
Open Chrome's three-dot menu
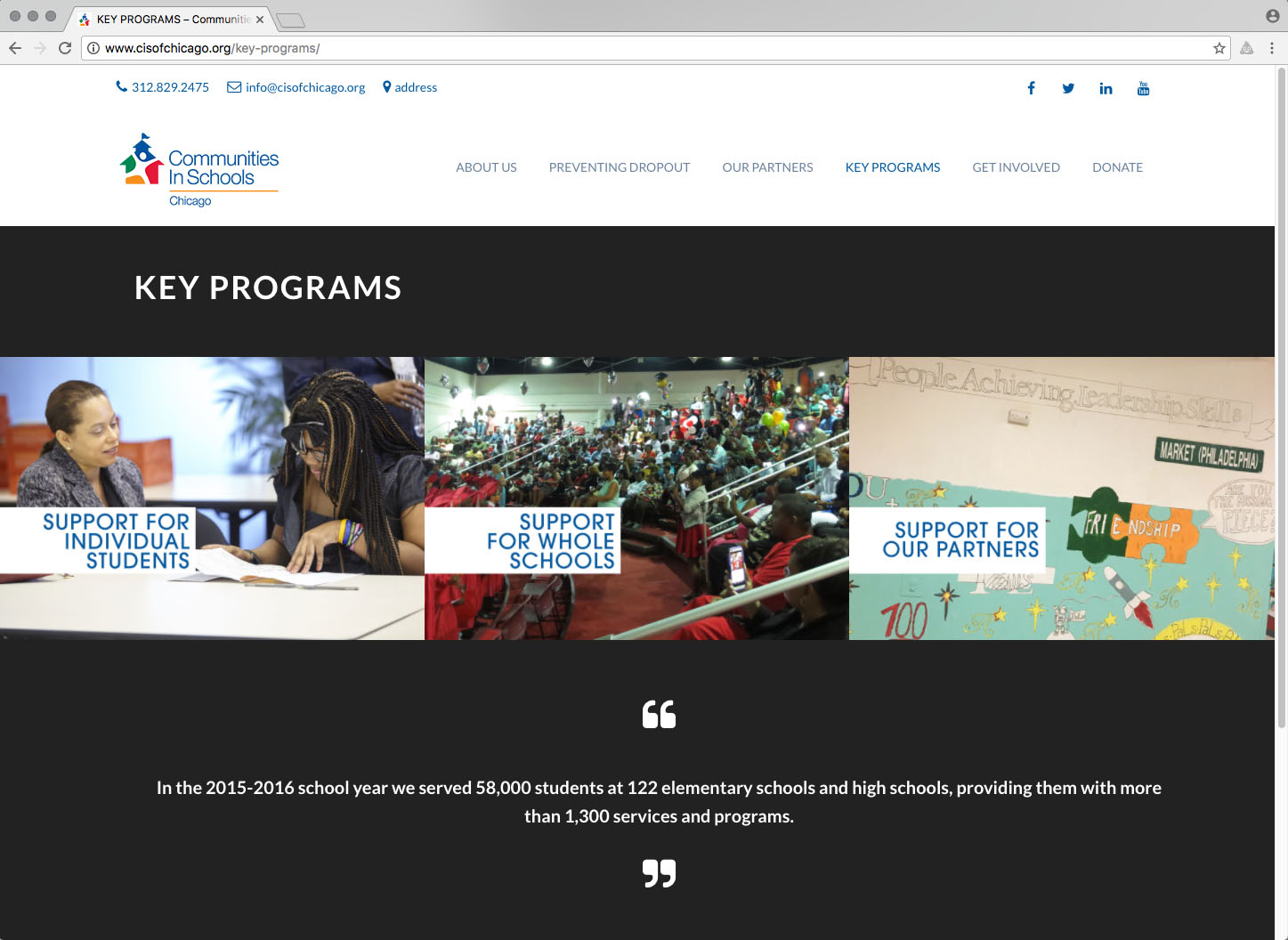tap(1271, 48)
